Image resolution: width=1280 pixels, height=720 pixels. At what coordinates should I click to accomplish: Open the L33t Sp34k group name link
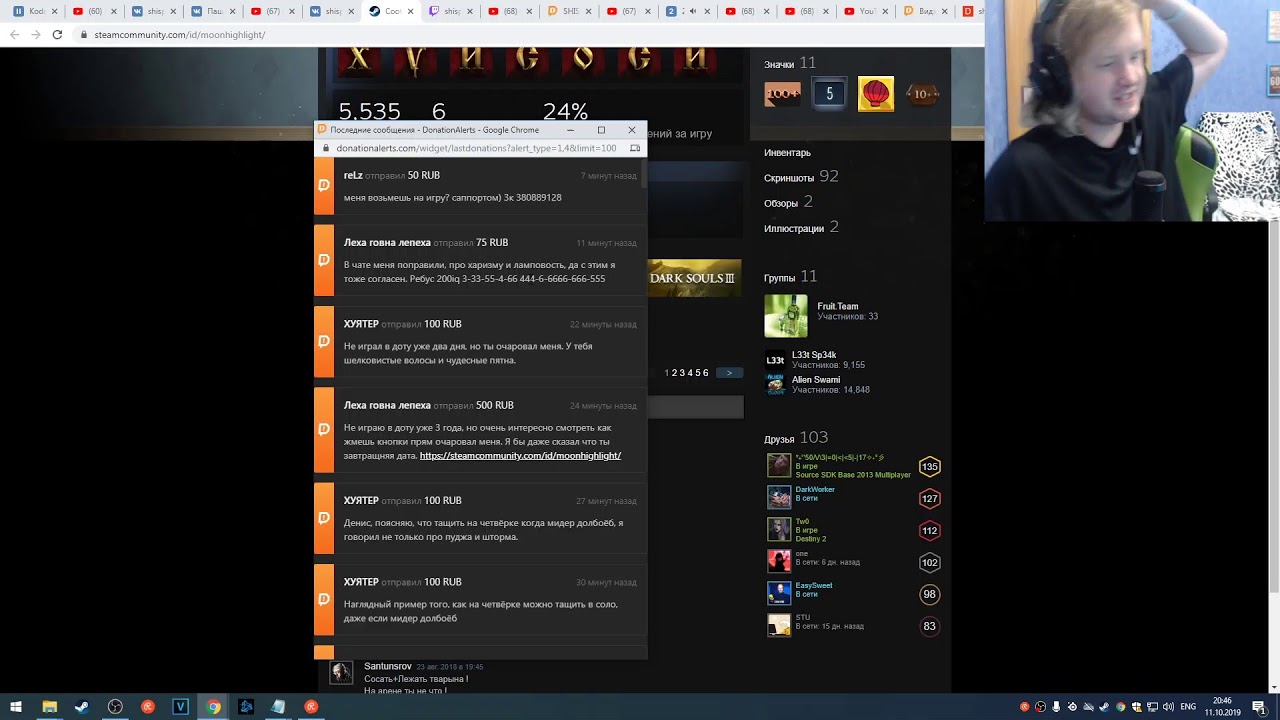[814, 355]
